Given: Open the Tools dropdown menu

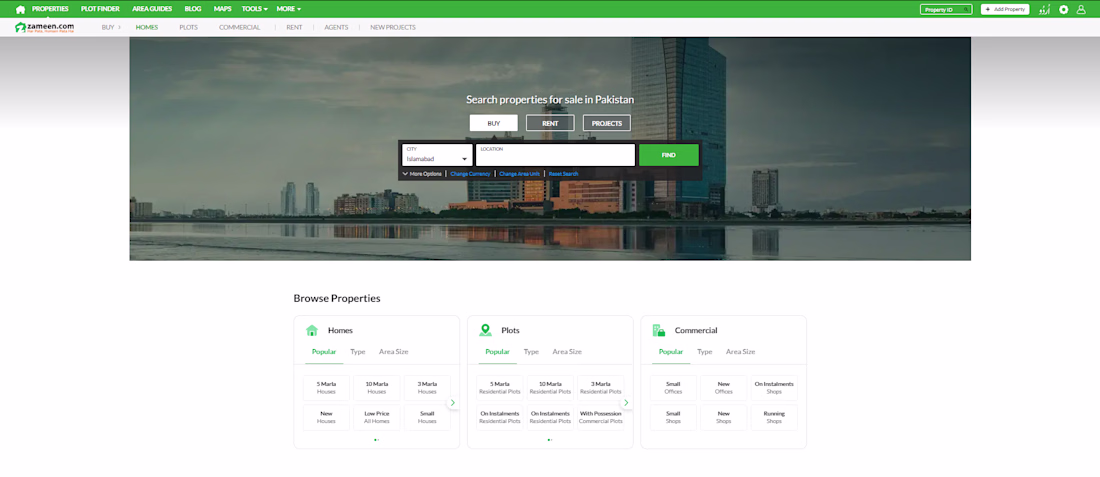Looking at the screenshot, I should pyautogui.click(x=255, y=9).
